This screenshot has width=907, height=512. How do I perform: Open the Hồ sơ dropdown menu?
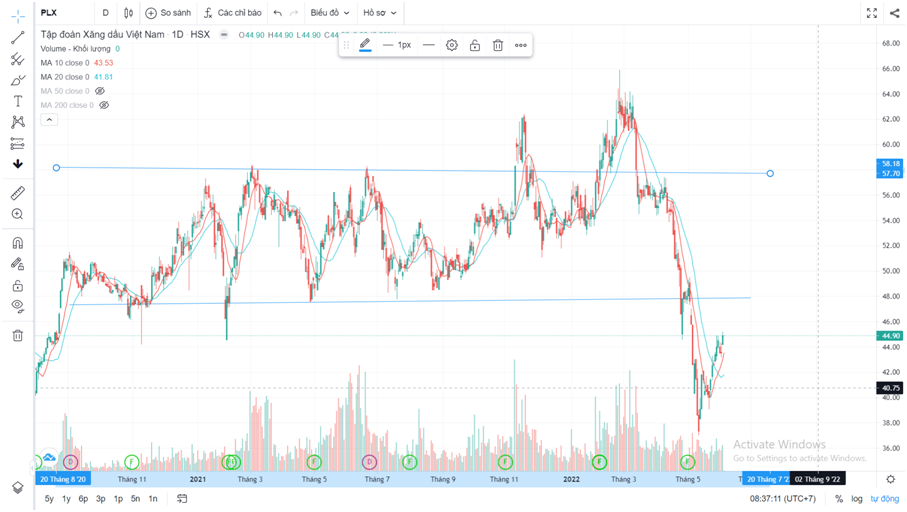[x=379, y=13]
